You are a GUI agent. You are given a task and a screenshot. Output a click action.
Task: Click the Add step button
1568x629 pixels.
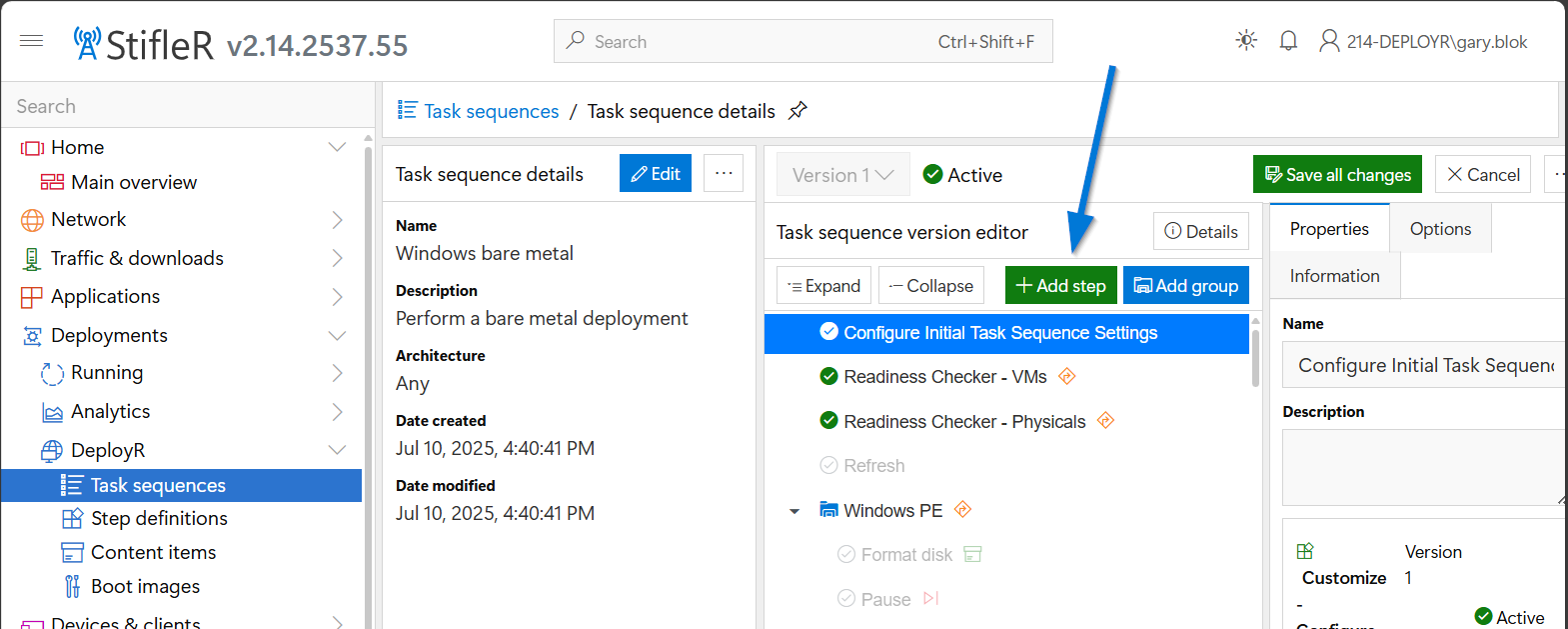tap(1060, 286)
